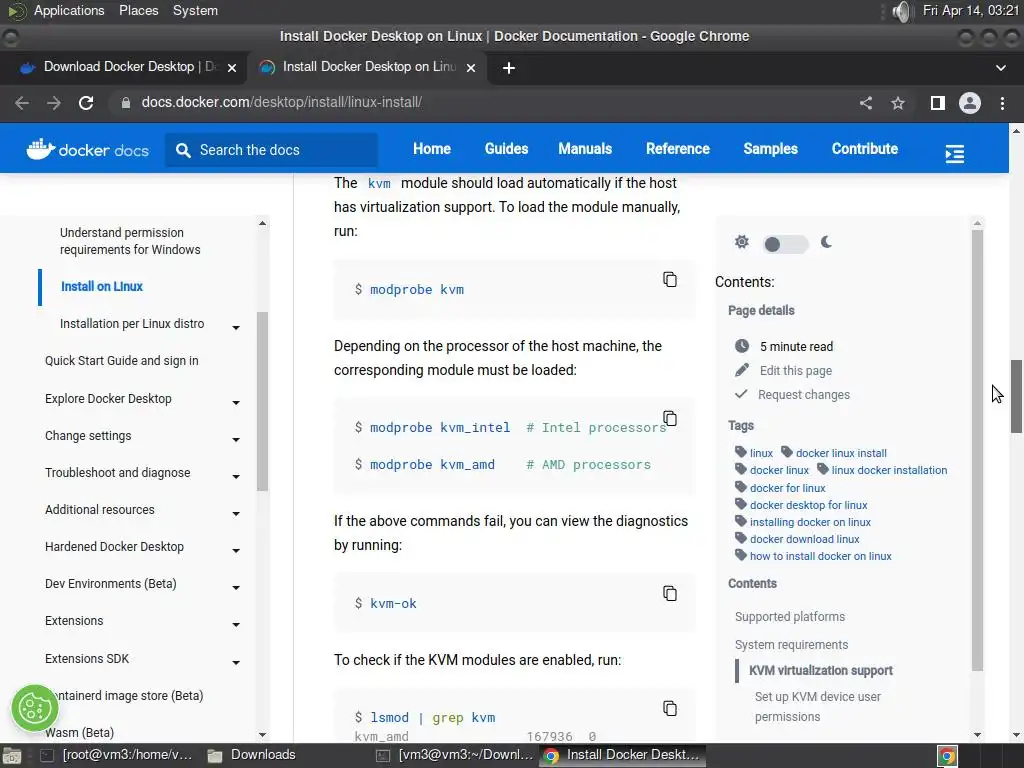Open Understand permission requirements for Windows
The height and width of the screenshot is (768, 1024).
130,241
